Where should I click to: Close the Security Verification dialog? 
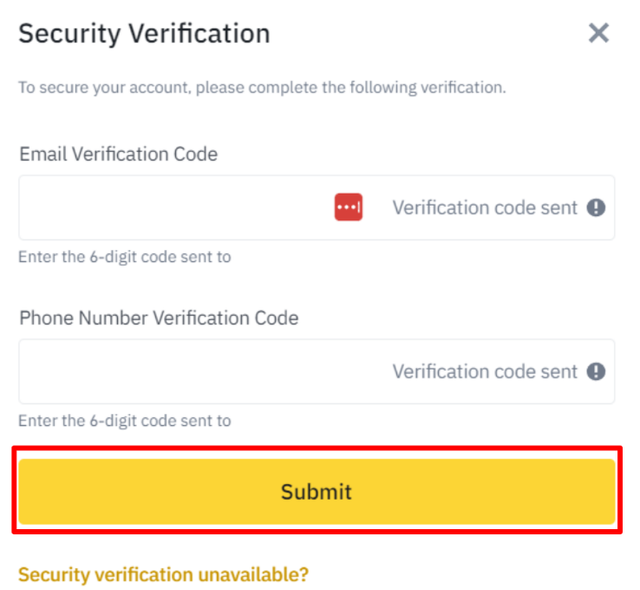[x=598, y=33]
